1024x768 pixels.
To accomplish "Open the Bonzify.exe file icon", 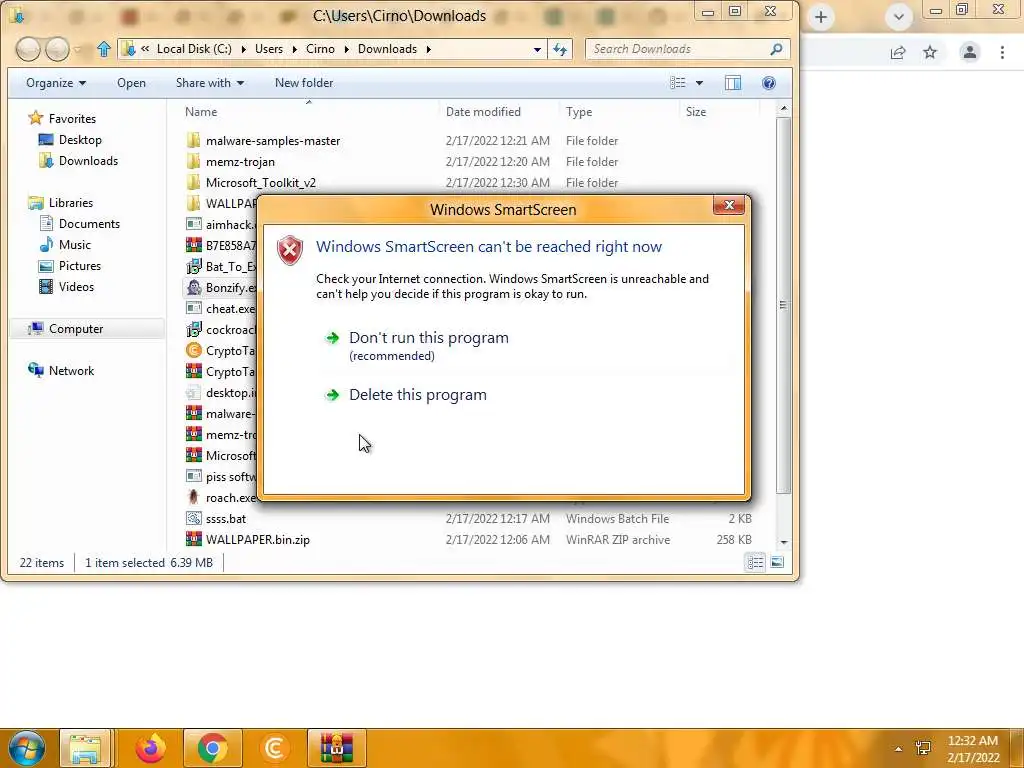I will click(x=193, y=287).
